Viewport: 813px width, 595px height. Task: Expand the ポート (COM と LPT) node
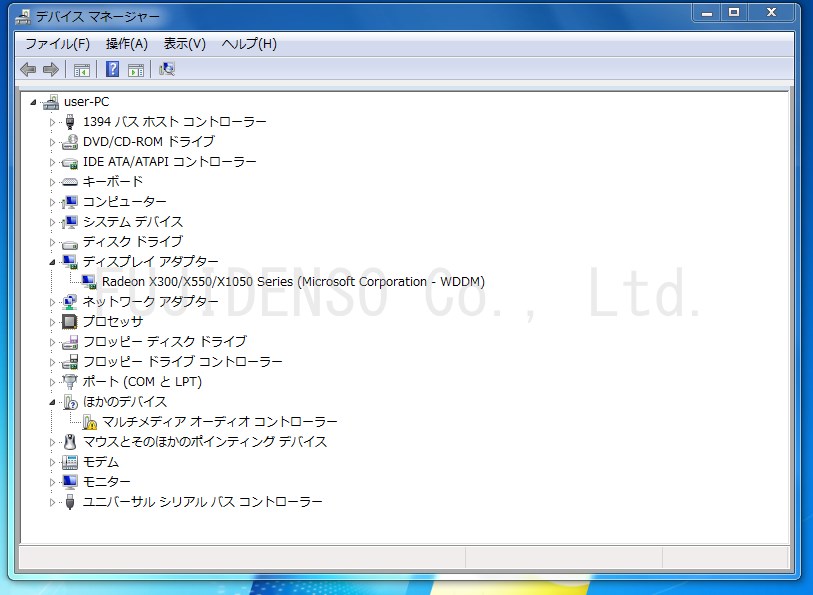[52, 382]
